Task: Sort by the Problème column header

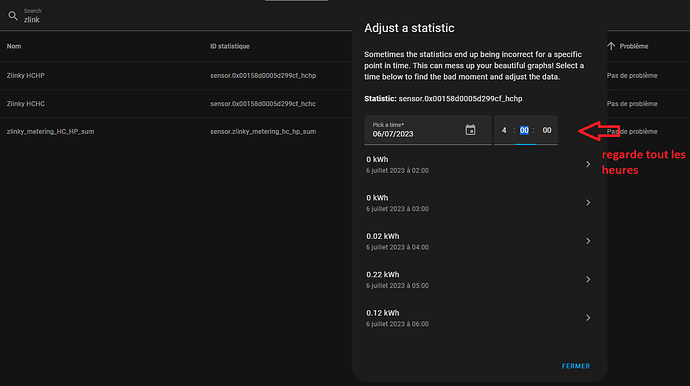Action: tap(634, 46)
